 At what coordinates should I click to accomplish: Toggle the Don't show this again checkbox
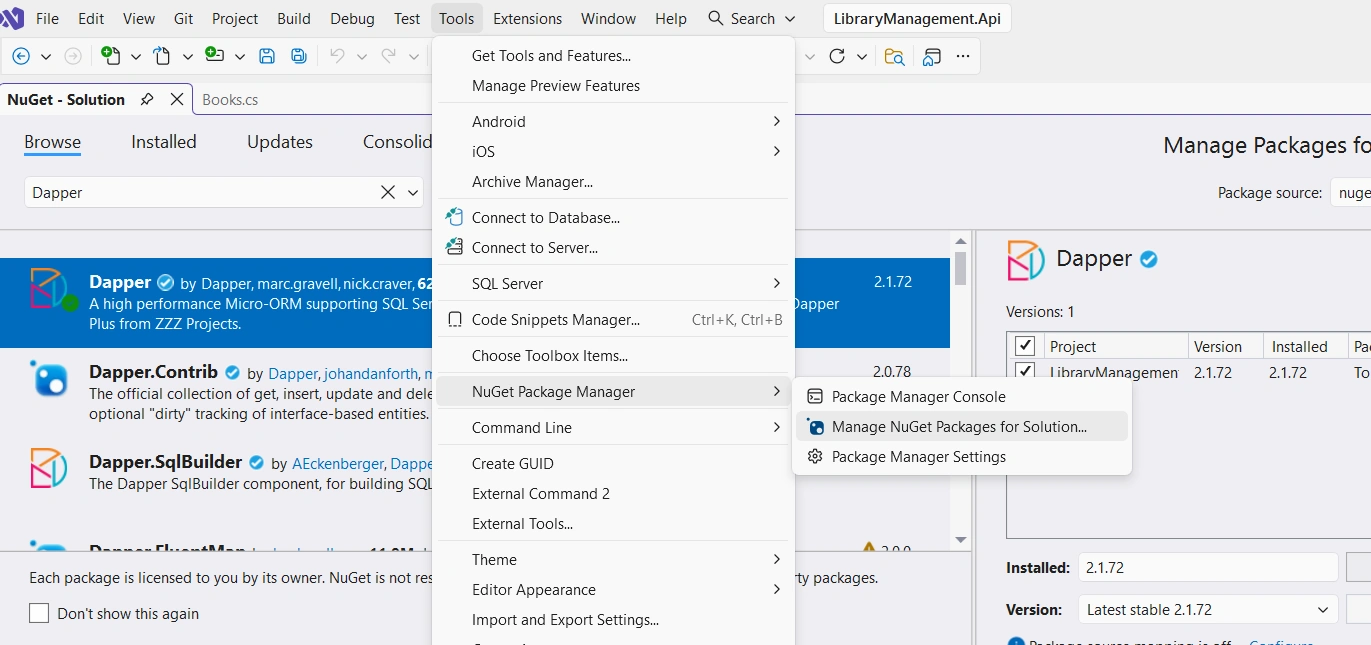[39, 613]
